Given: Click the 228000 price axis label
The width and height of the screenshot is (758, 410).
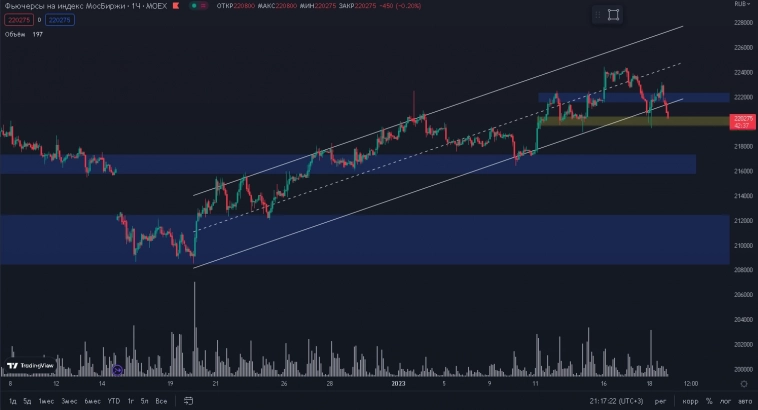Looking at the screenshot, I should [743, 23].
